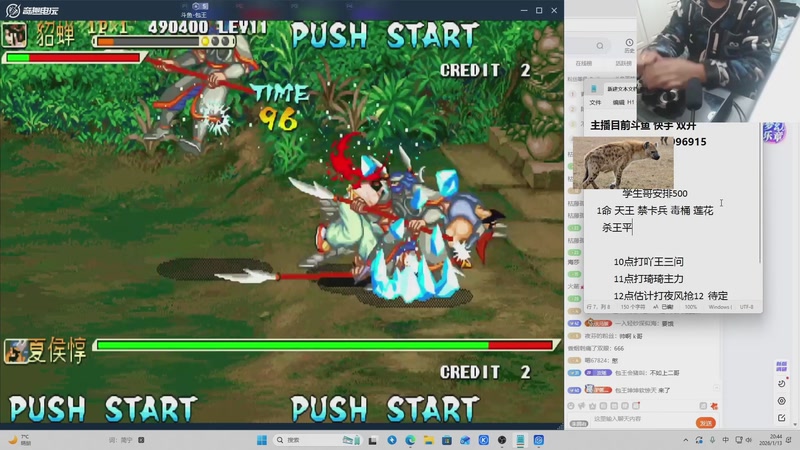
Task: Show hidden system tray icons
Action: pos(686,440)
